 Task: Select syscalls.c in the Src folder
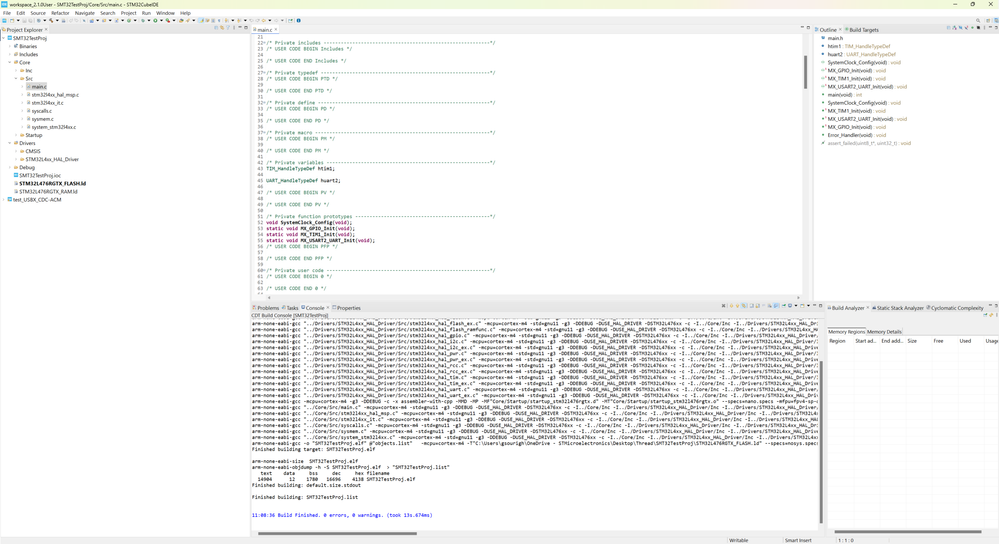[x=41, y=111]
